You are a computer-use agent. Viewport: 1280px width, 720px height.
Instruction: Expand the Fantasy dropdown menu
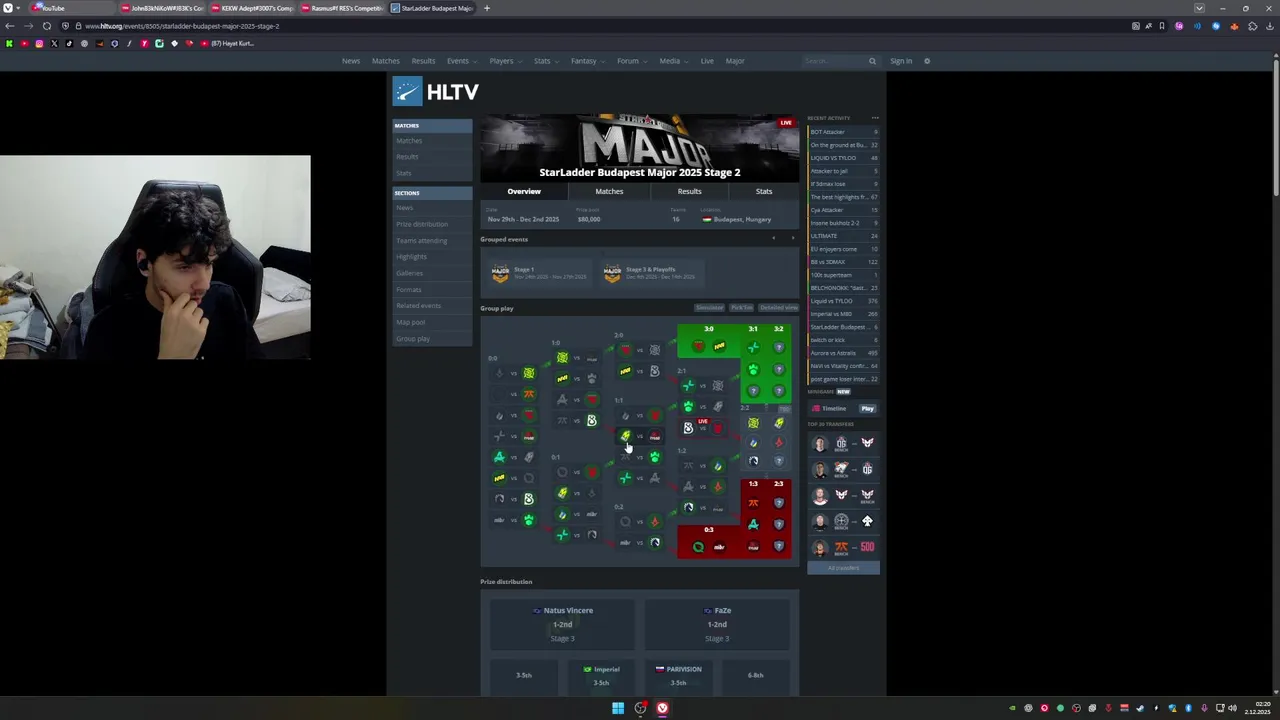click(x=586, y=61)
